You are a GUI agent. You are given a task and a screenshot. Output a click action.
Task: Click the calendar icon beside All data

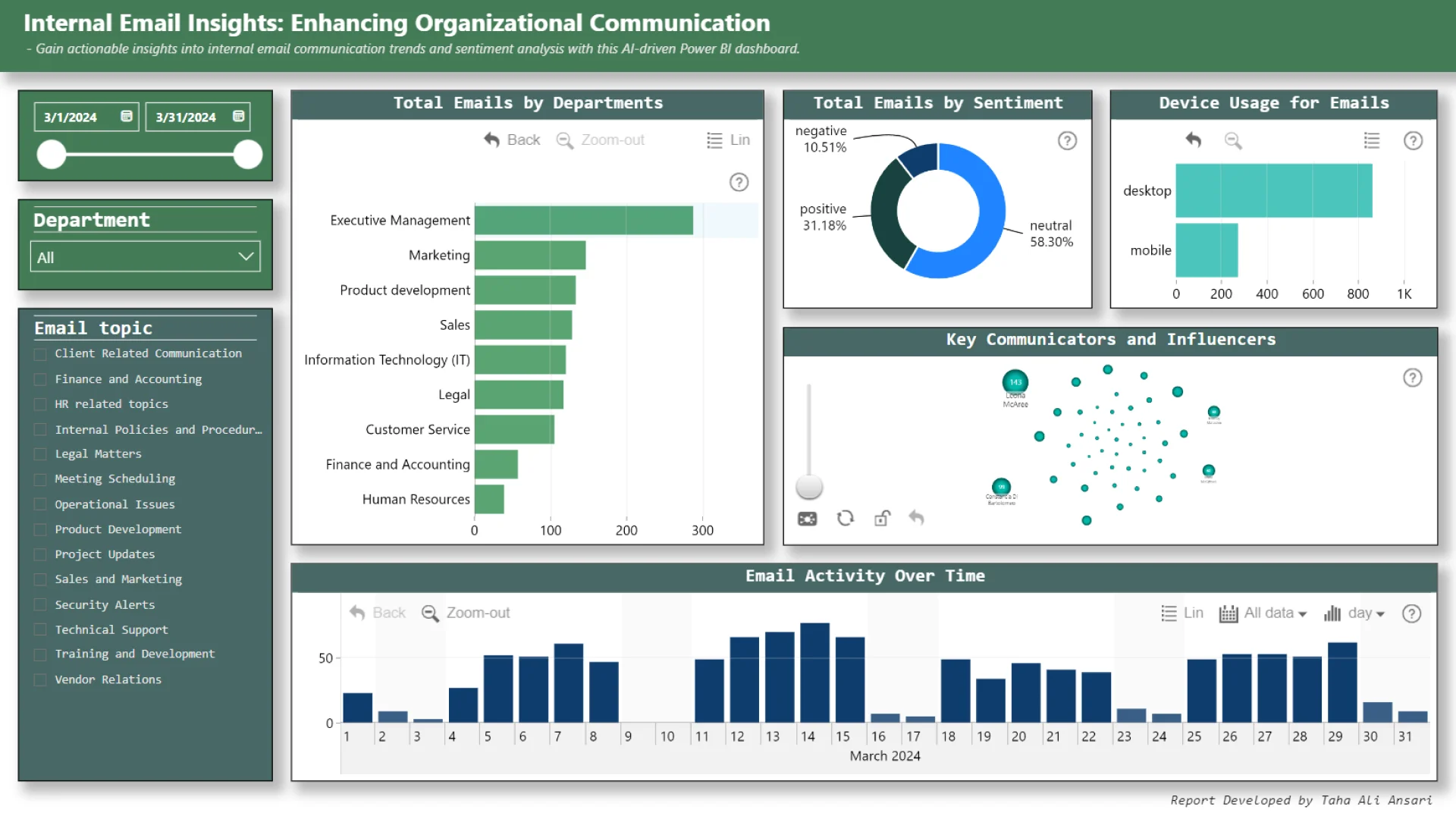point(1228,613)
